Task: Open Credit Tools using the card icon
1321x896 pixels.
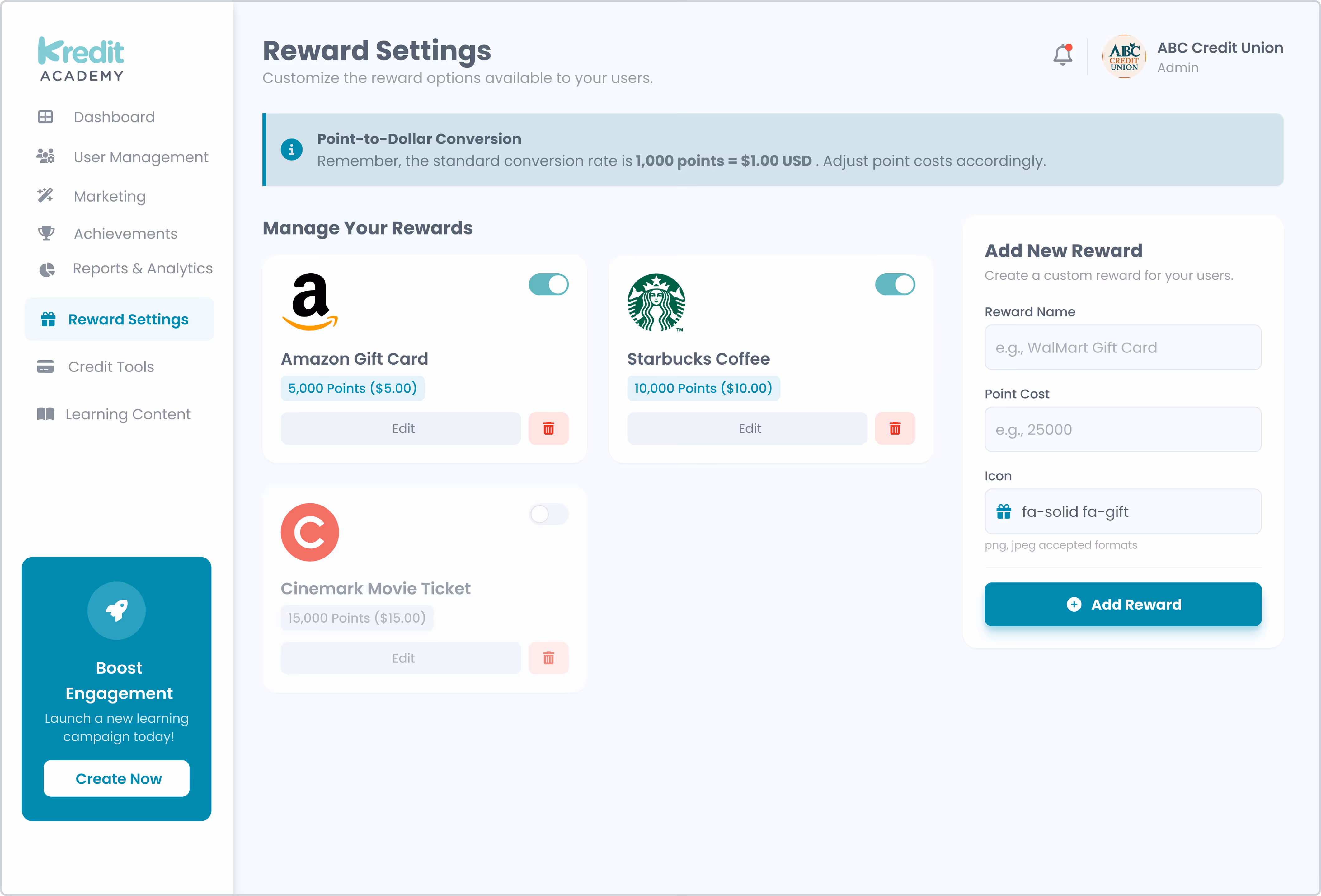Action: pyautogui.click(x=45, y=366)
